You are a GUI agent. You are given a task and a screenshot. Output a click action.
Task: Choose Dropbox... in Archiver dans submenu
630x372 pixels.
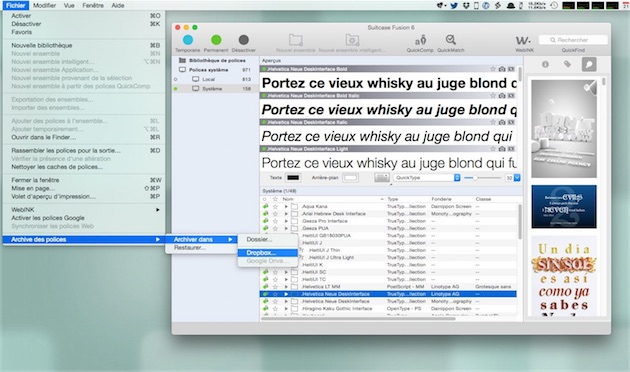pos(268,253)
